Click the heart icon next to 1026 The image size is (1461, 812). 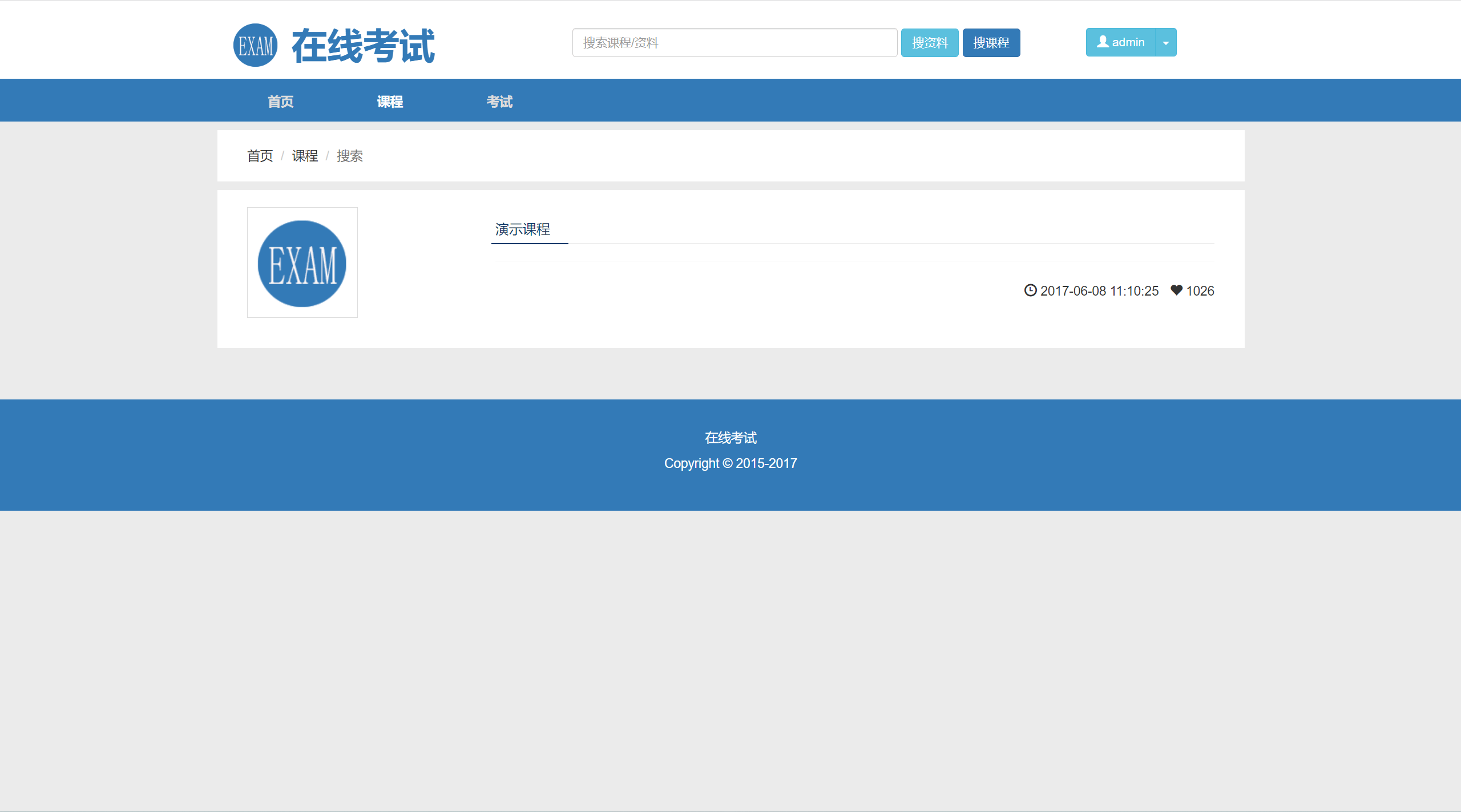click(1176, 290)
